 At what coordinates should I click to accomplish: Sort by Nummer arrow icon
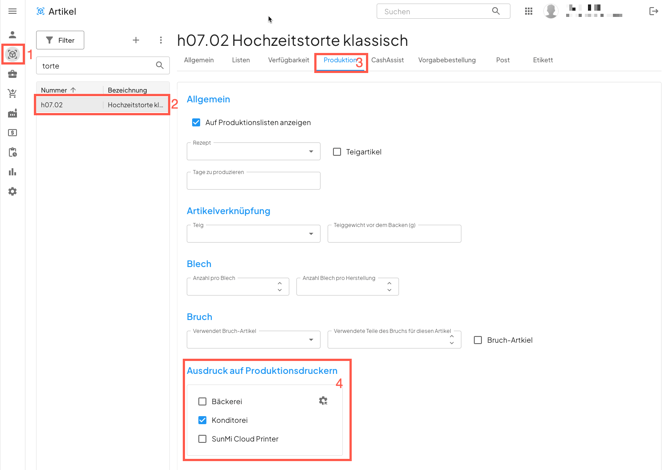pyautogui.click(x=73, y=90)
